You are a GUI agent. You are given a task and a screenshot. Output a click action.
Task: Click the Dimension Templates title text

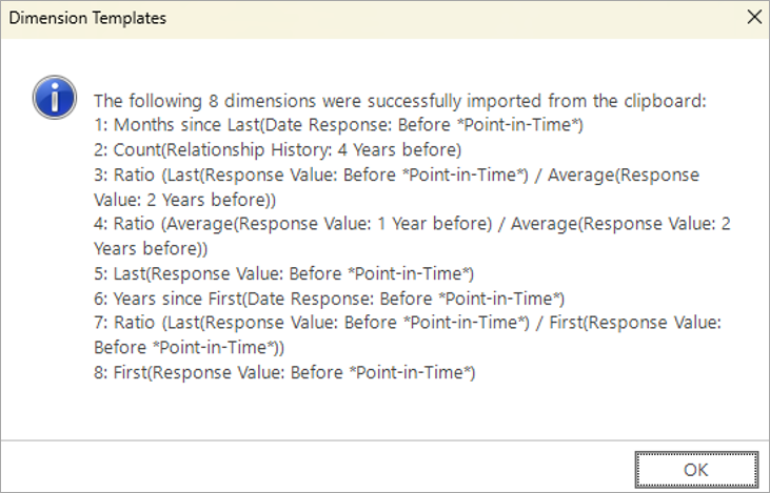(88, 18)
